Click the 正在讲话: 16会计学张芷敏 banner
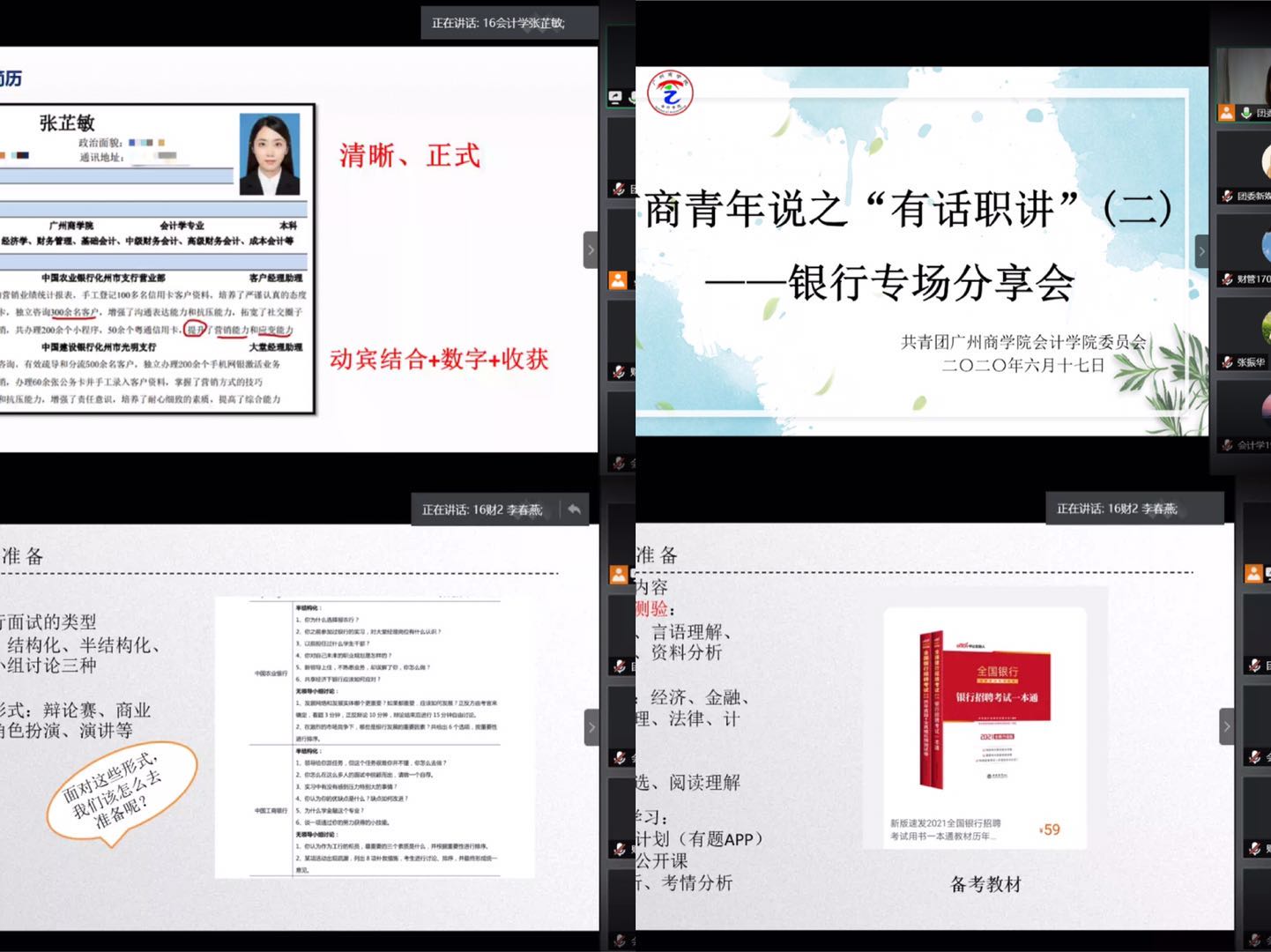This screenshot has width=1271, height=952. 509,22
